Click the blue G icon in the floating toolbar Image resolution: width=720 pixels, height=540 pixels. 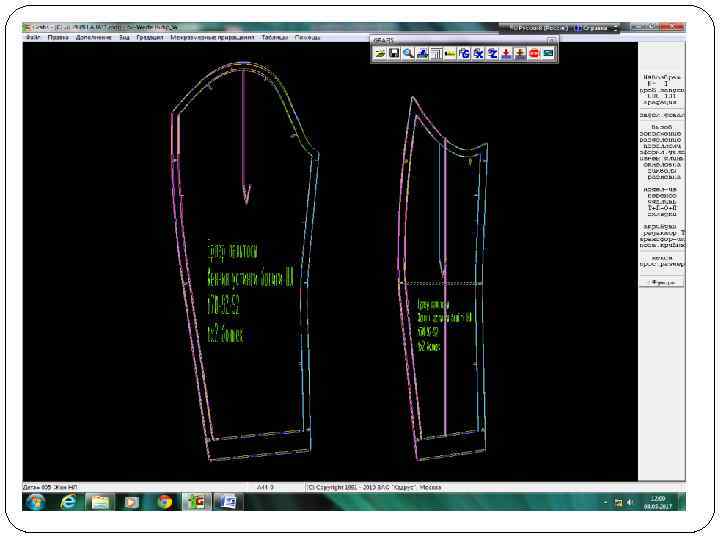click(464, 54)
